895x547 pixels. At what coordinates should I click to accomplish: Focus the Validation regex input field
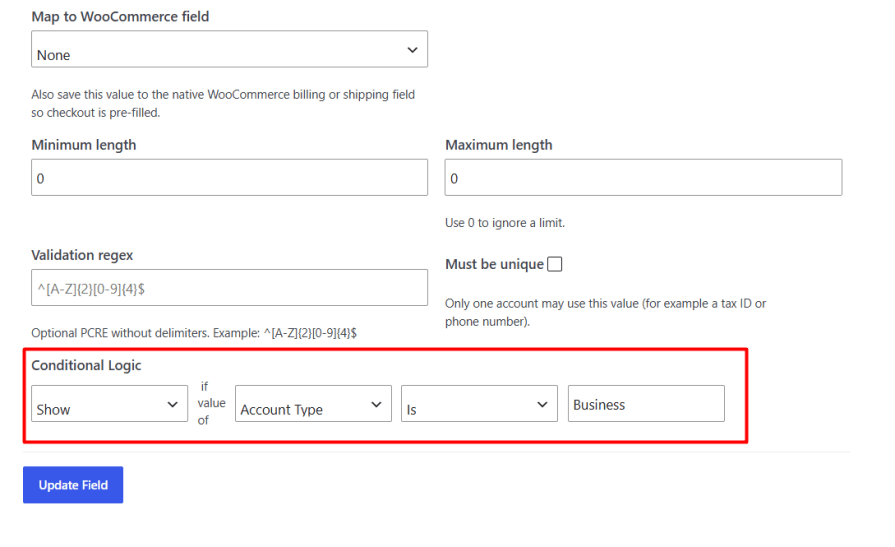click(x=229, y=288)
